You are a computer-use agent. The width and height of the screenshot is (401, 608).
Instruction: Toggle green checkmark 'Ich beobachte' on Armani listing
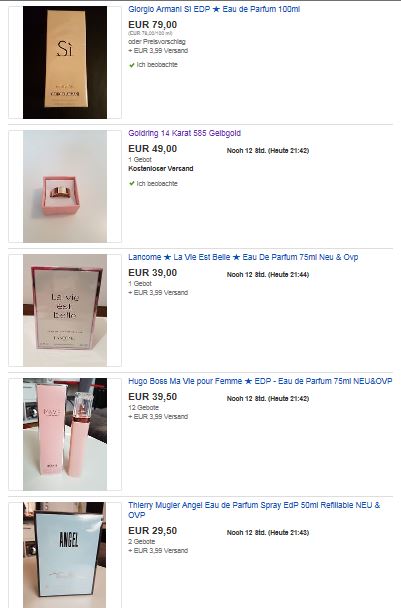pos(153,65)
